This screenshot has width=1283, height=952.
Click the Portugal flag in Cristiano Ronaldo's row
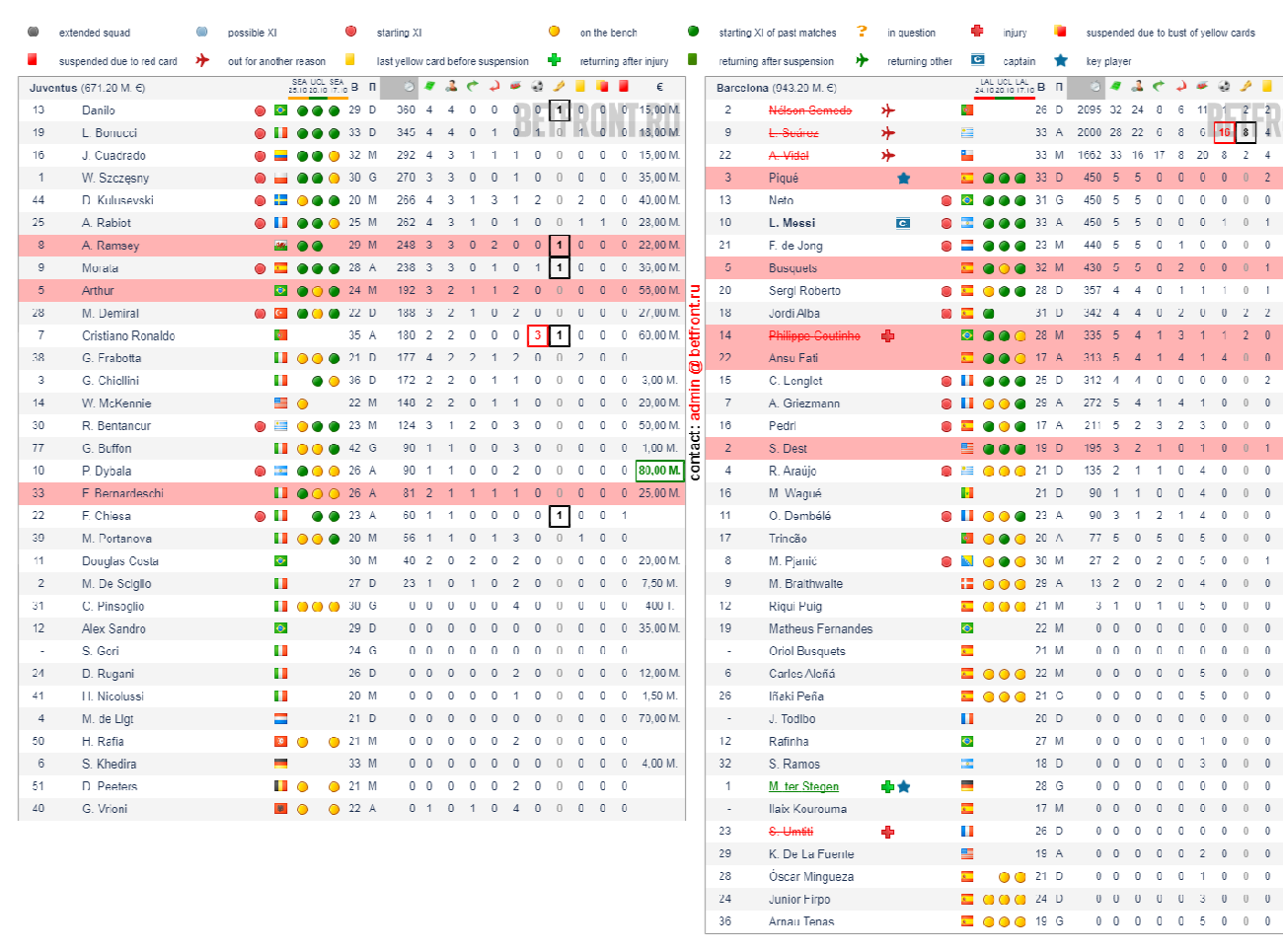280,335
